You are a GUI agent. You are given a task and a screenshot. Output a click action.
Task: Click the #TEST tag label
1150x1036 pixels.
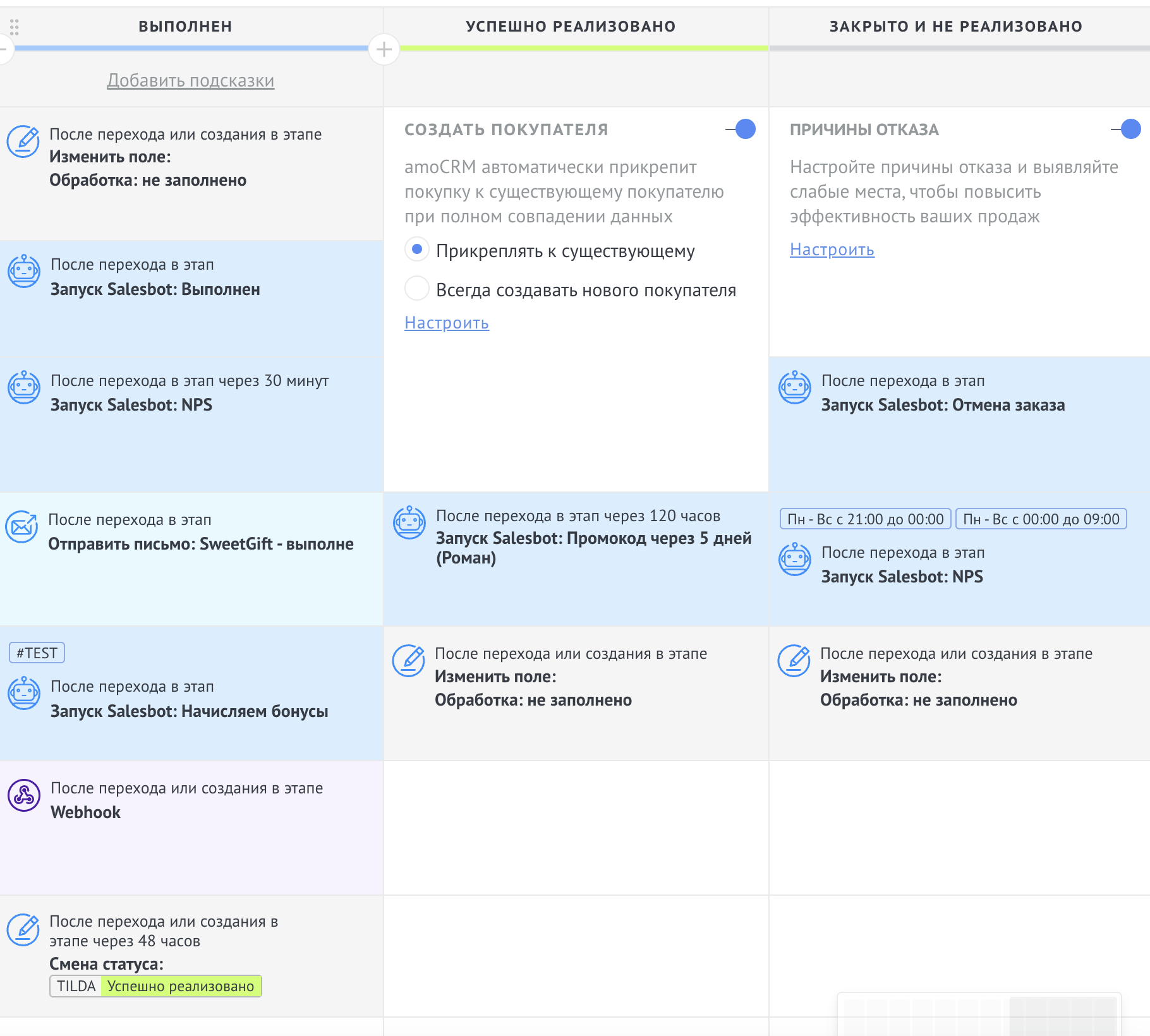[37, 653]
